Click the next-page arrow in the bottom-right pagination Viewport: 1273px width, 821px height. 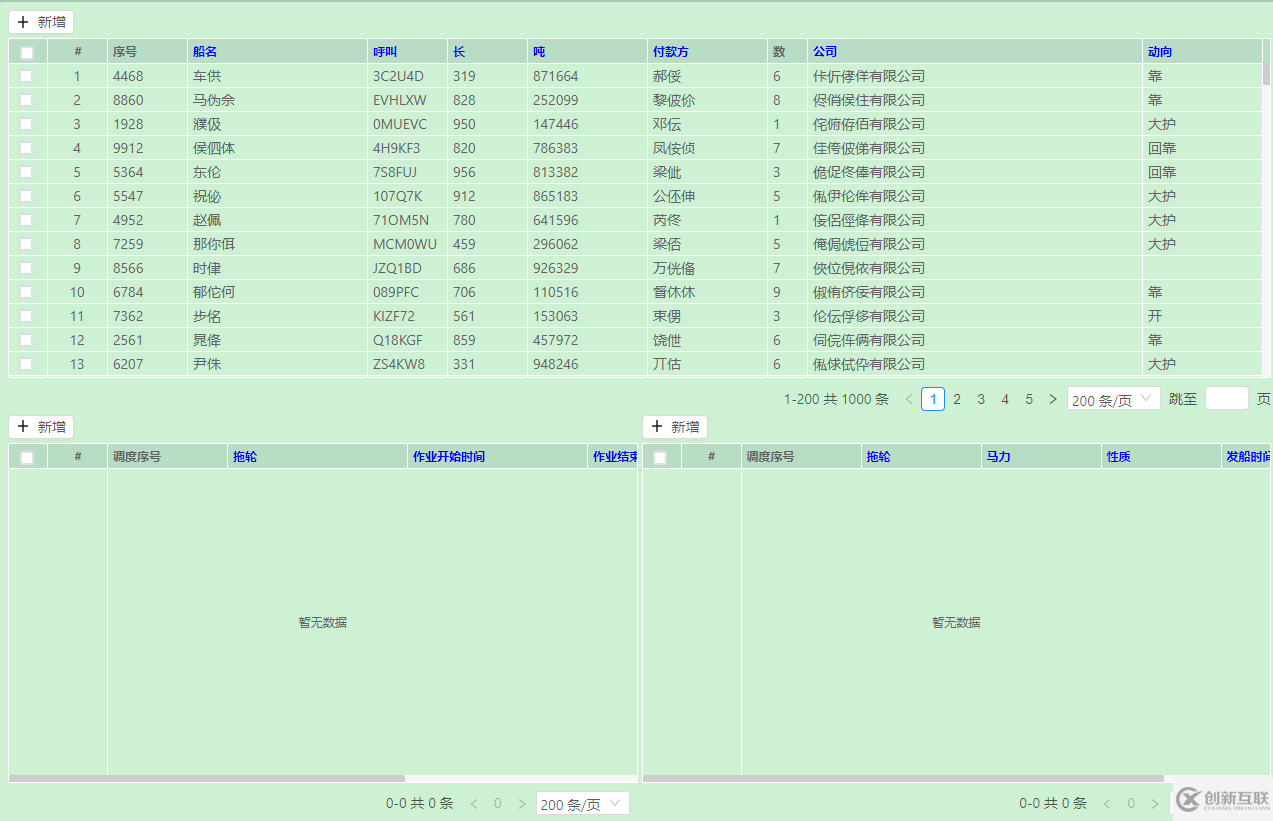[1155, 802]
